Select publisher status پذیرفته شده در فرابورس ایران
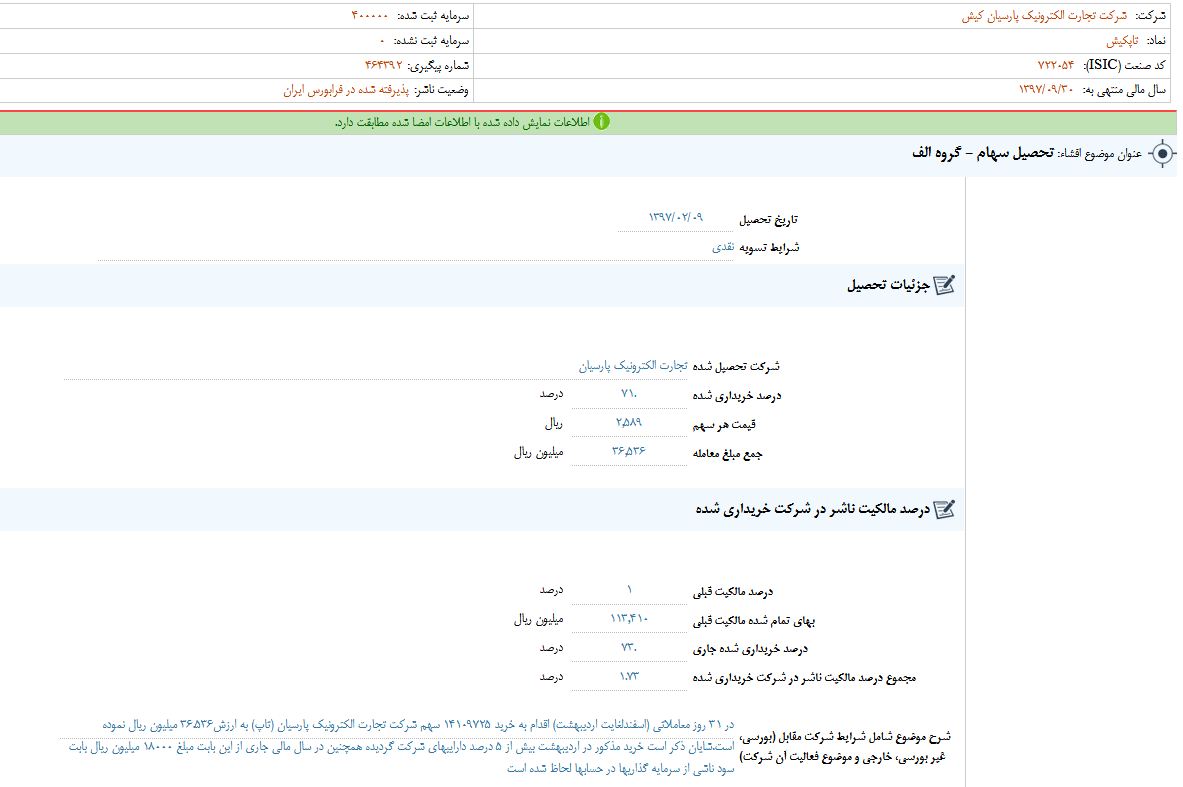This screenshot has width=1183, height=787. 346,91
